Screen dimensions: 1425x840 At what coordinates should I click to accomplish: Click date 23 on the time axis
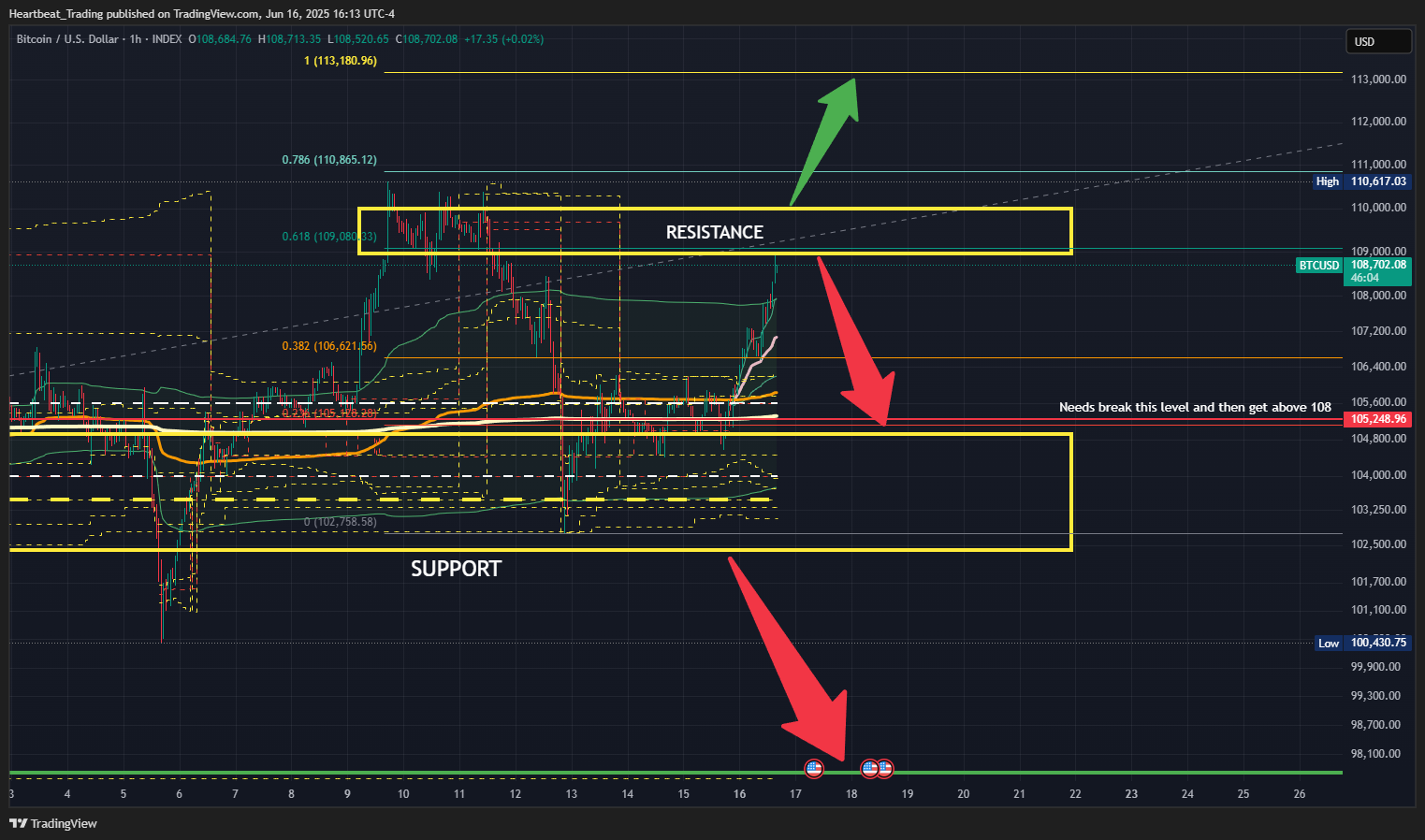1131,794
